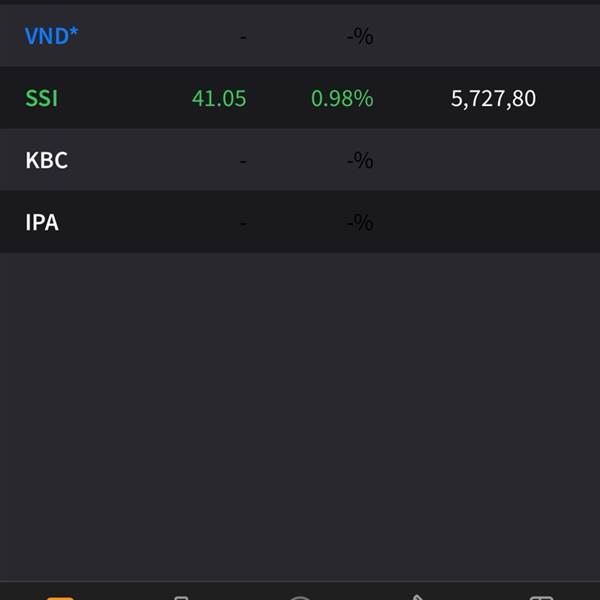
Task: Tap the center bottom navigation bar icon
Action: [300, 596]
